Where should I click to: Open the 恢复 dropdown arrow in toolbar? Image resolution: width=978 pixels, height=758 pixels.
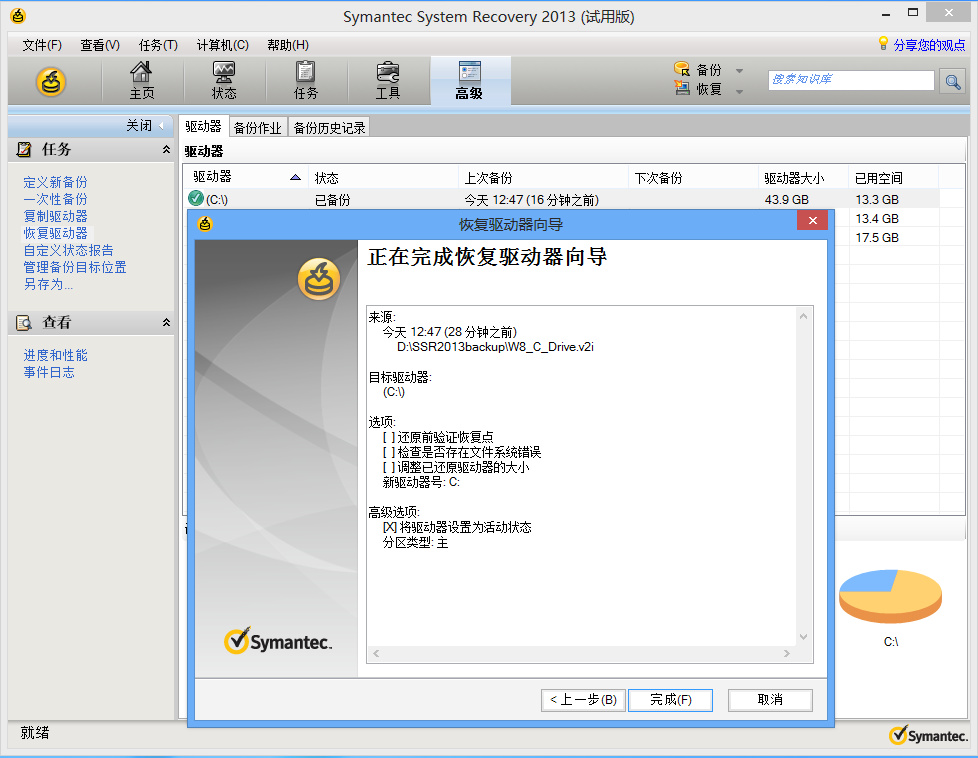point(739,91)
